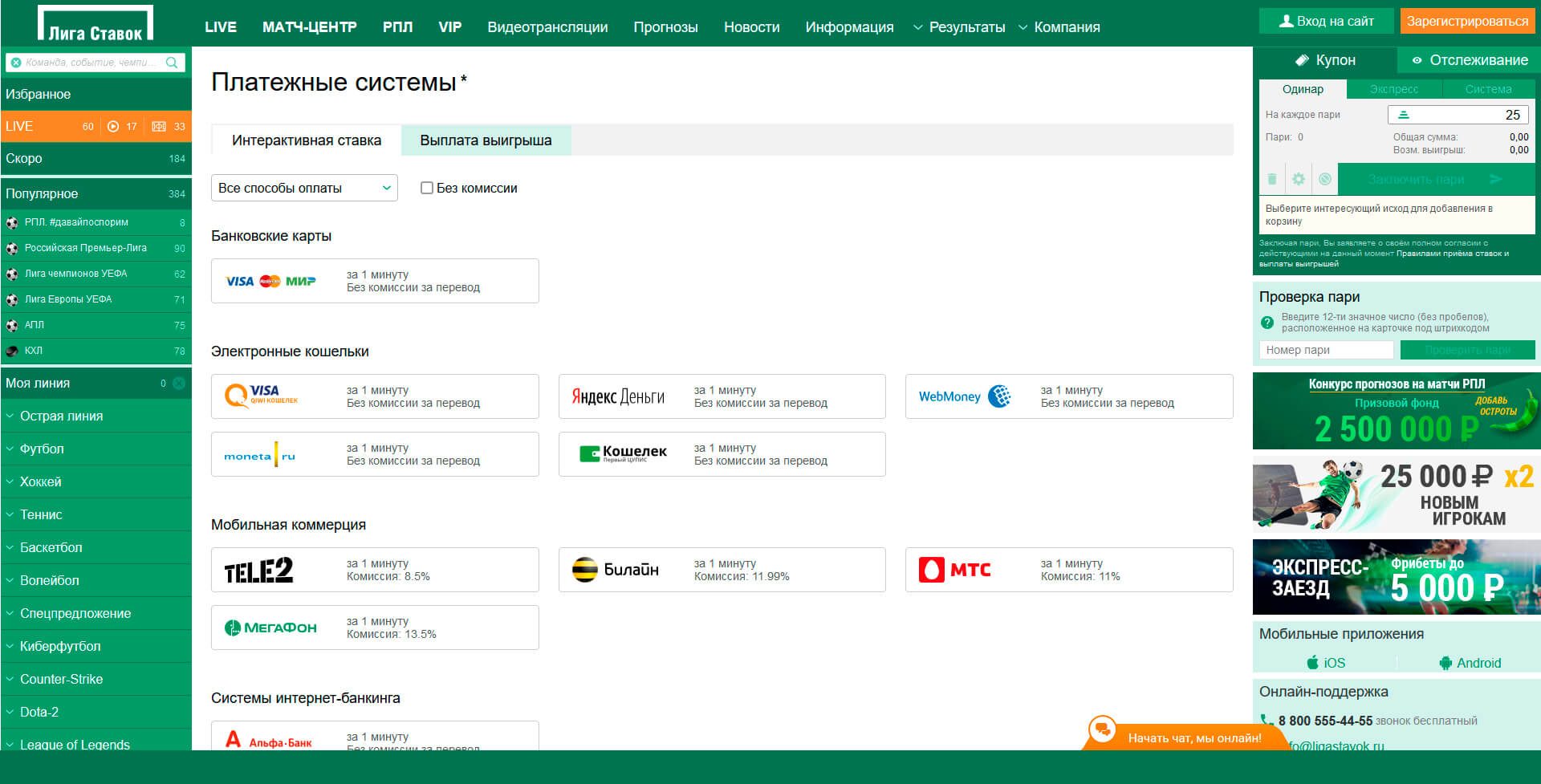Open КХЛ in popular list

(x=96, y=351)
